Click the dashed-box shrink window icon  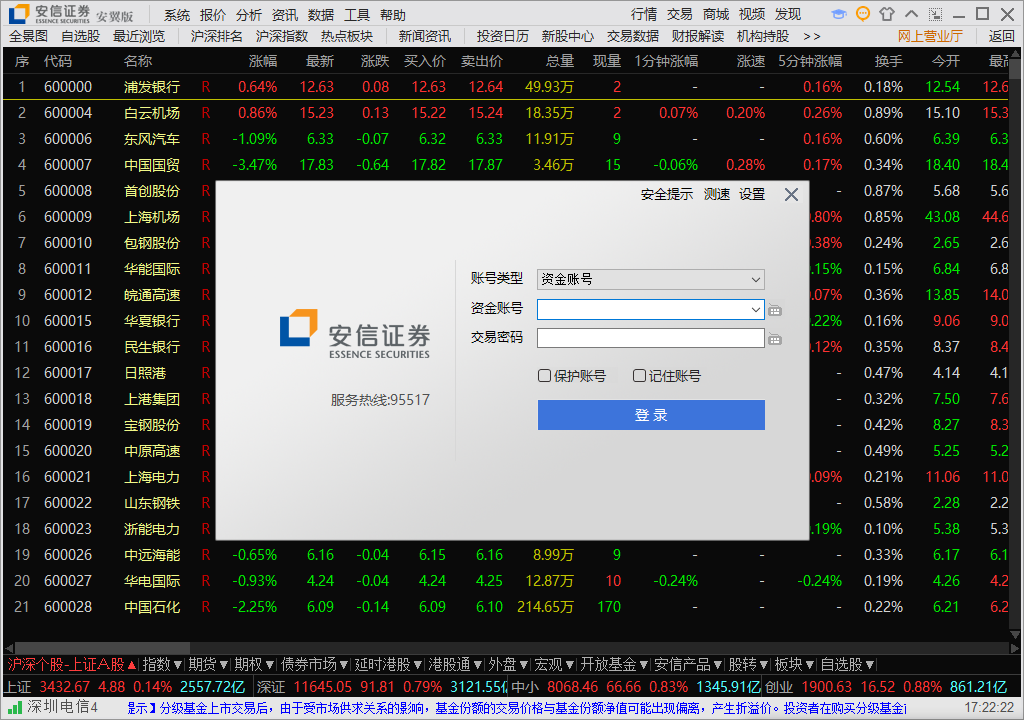934,14
